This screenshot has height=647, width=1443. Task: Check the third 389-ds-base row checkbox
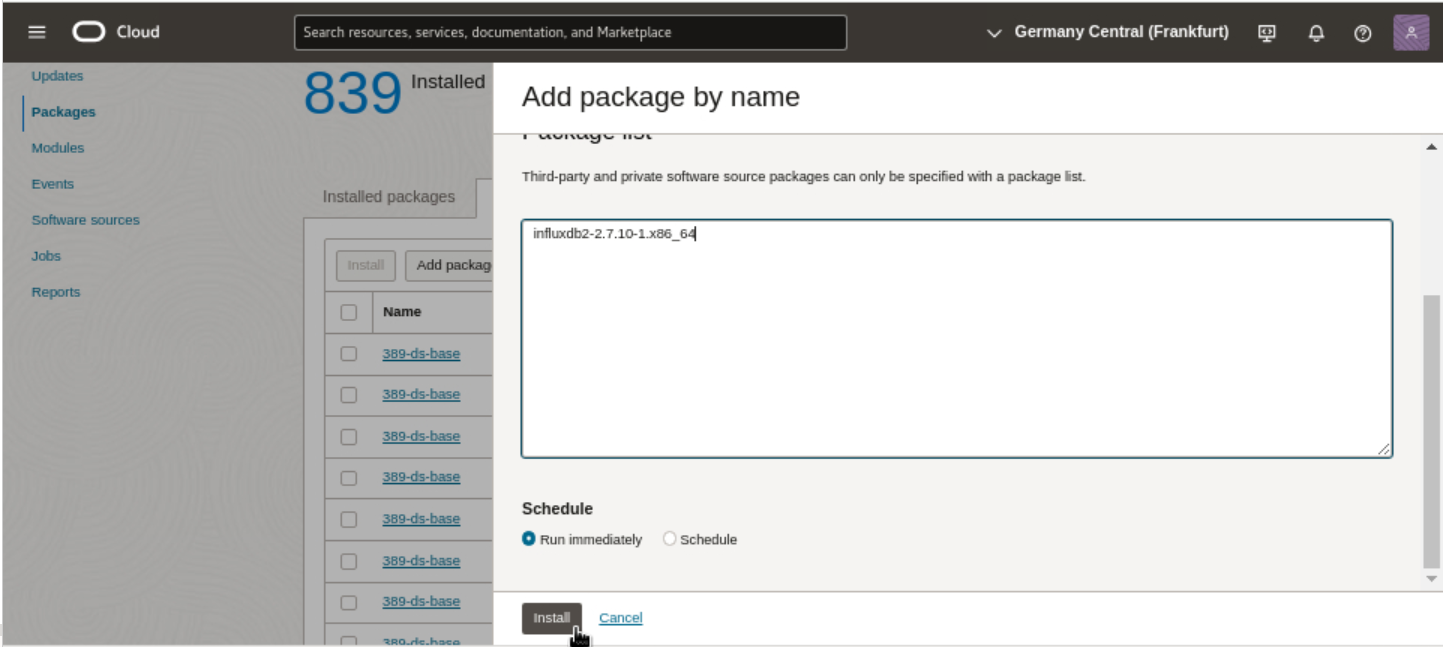(348, 437)
